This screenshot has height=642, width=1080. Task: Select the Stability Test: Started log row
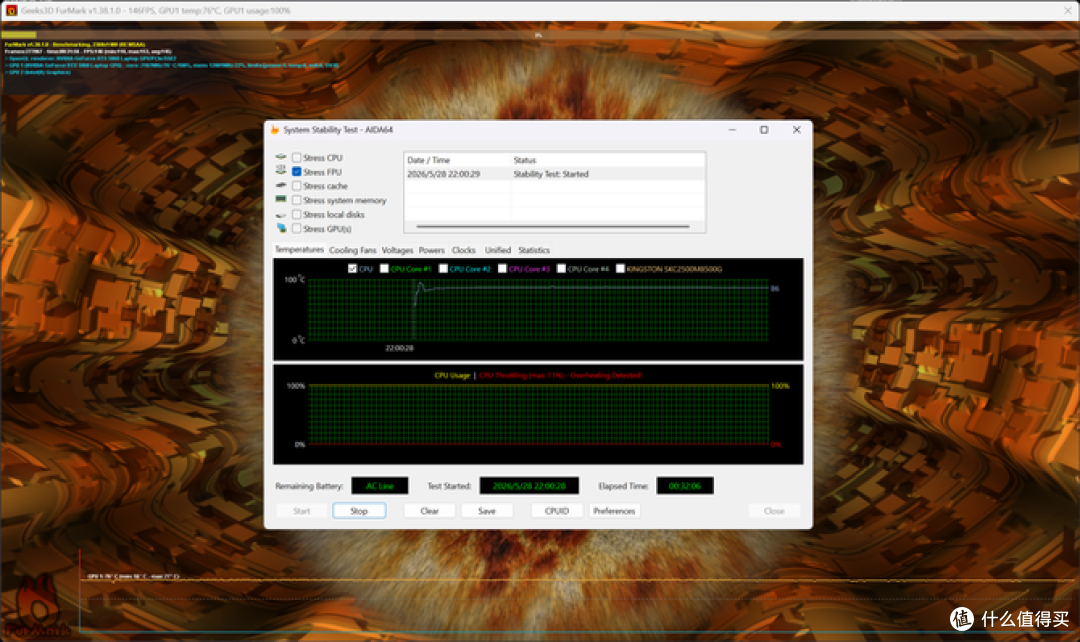click(x=554, y=174)
